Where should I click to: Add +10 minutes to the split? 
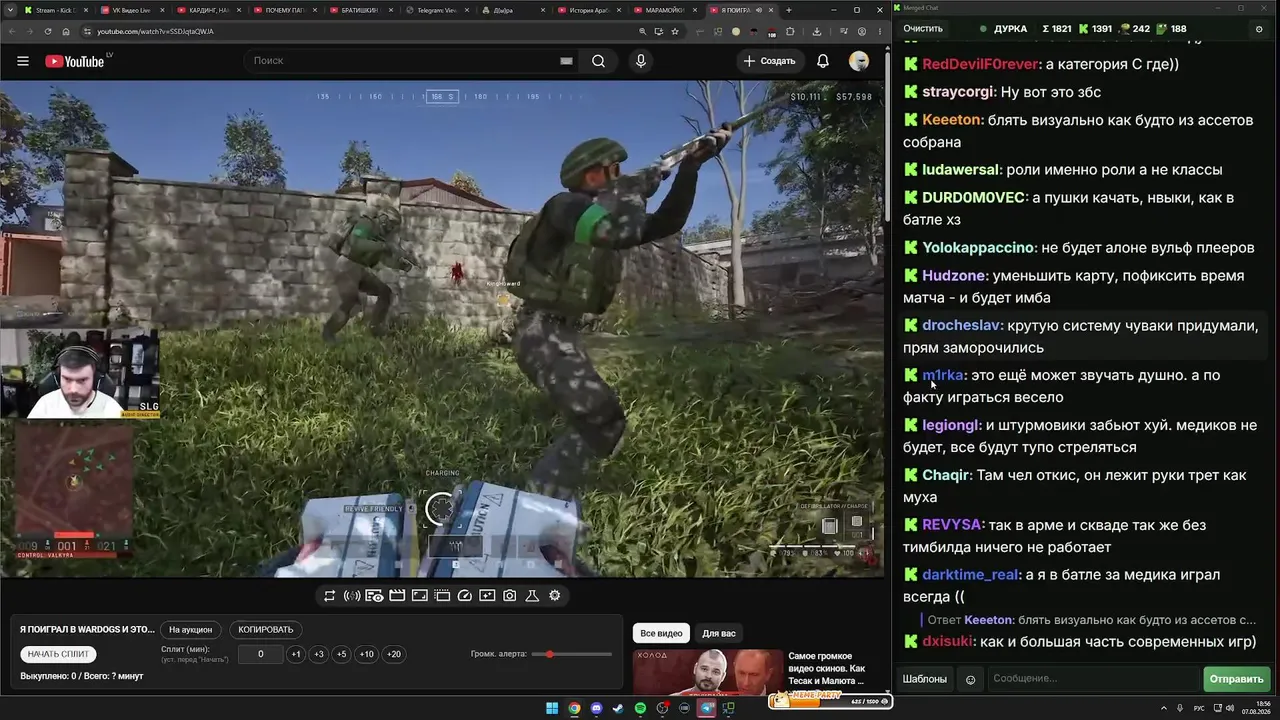(x=367, y=655)
